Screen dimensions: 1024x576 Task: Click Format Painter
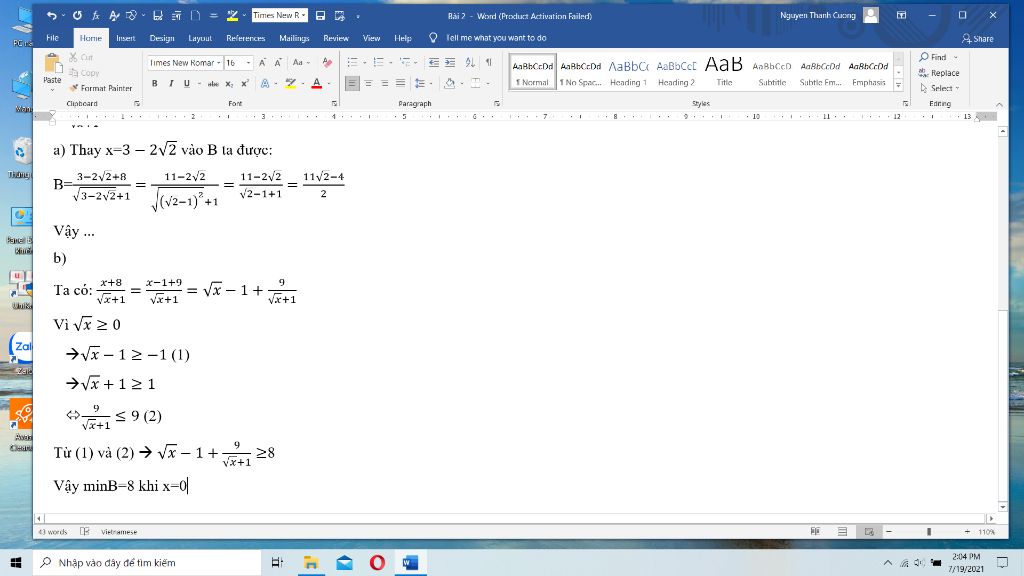[x=101, y=88]
